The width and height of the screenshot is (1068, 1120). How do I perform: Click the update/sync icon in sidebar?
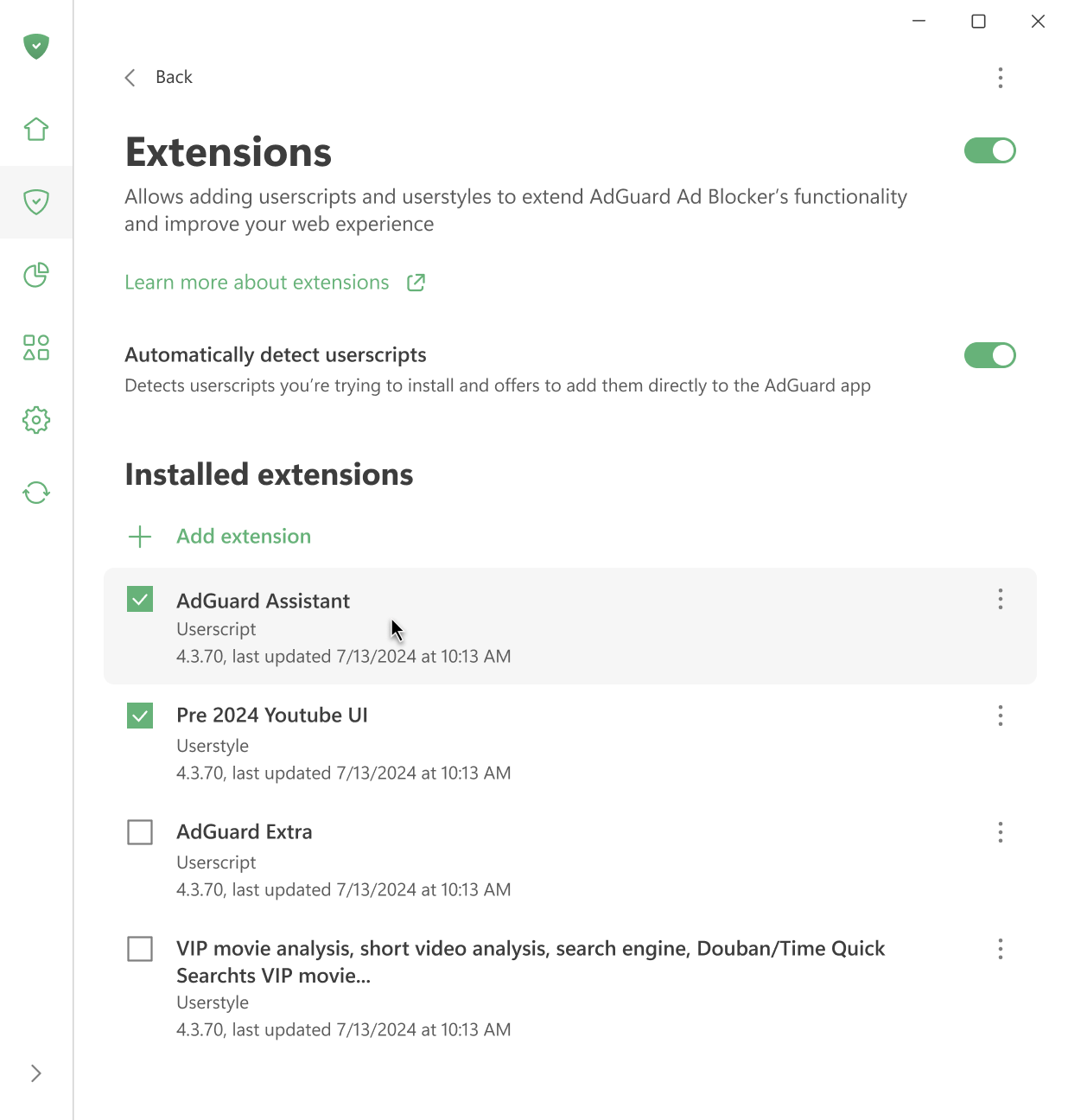click(35, 493)
